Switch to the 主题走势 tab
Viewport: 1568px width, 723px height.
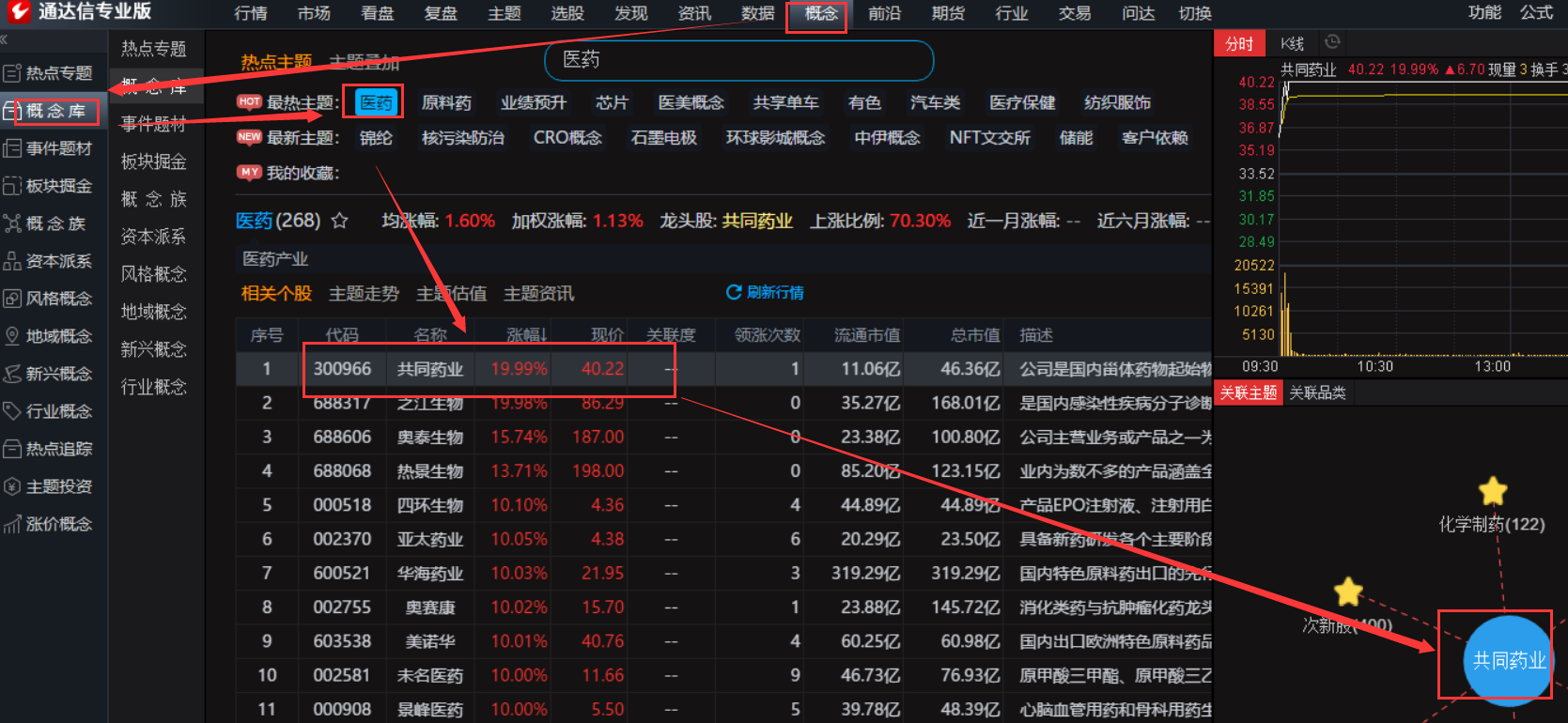click(365, 294)
